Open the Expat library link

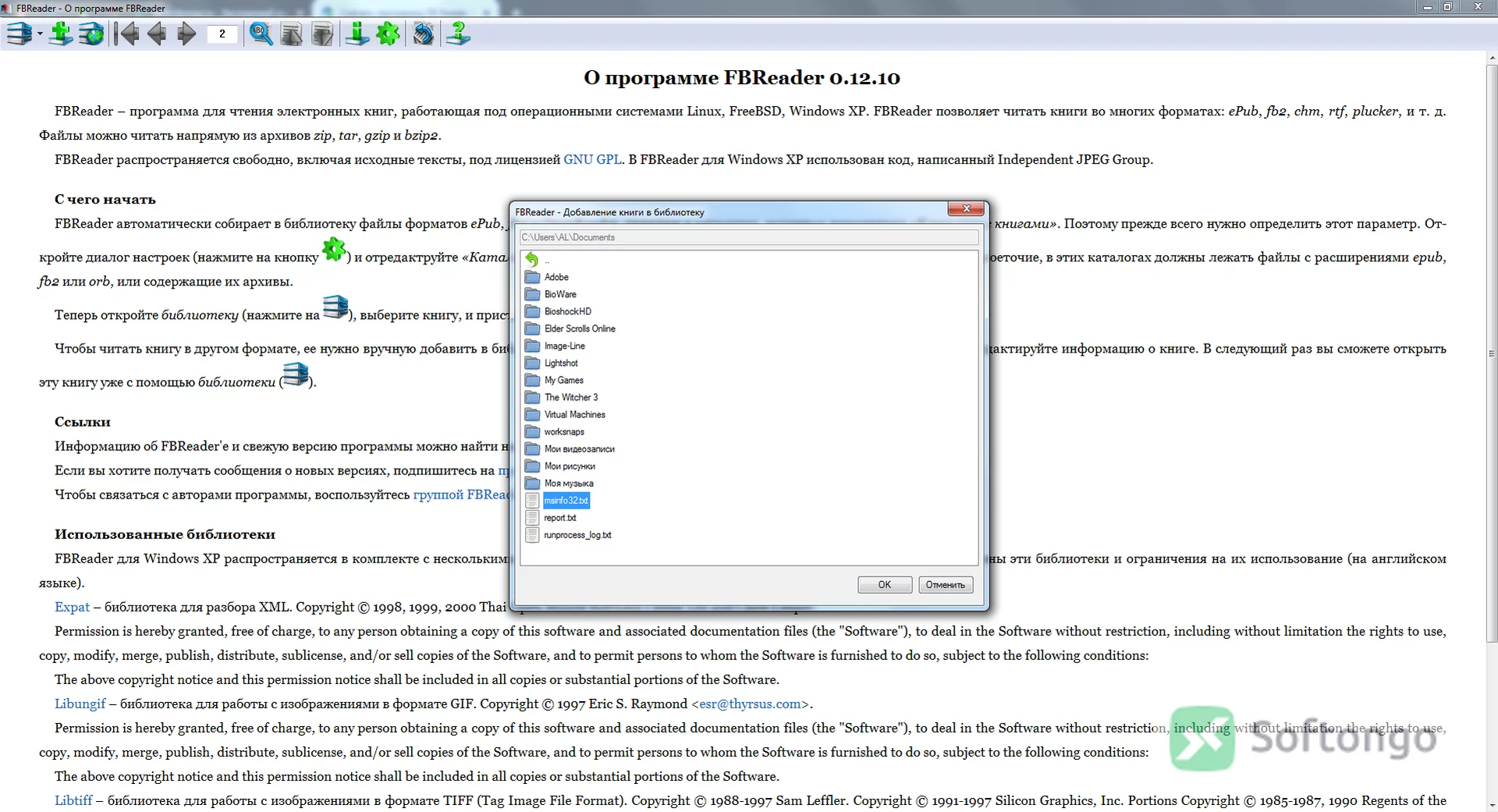click(x=72, y=607)
